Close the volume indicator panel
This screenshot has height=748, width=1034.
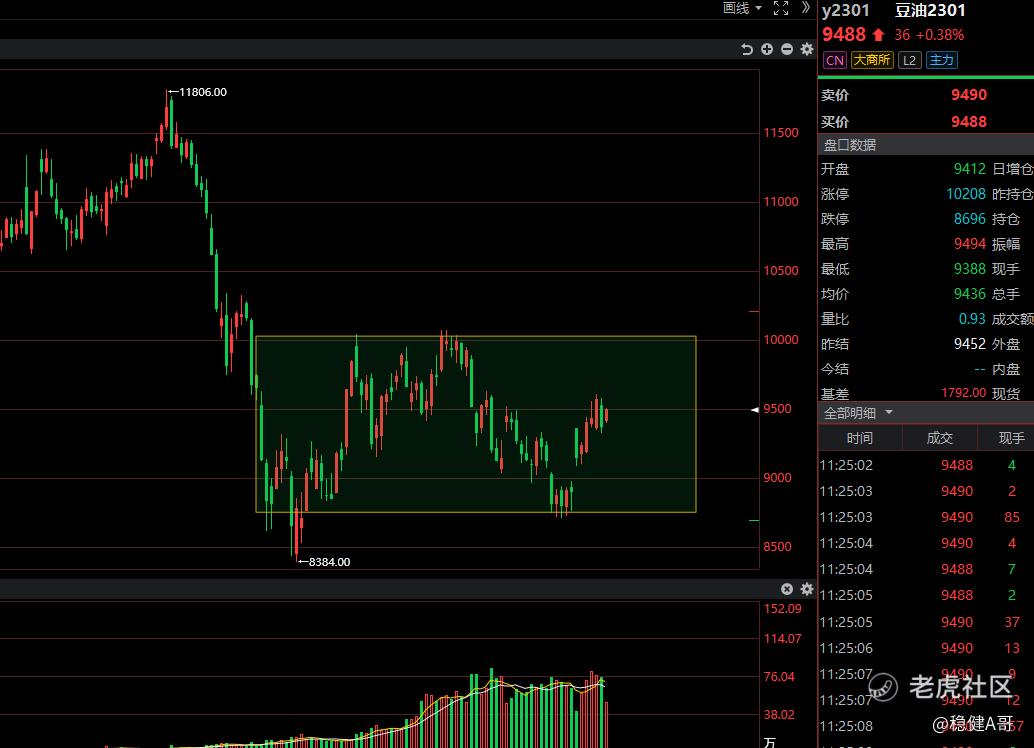(x=787, y=589)
